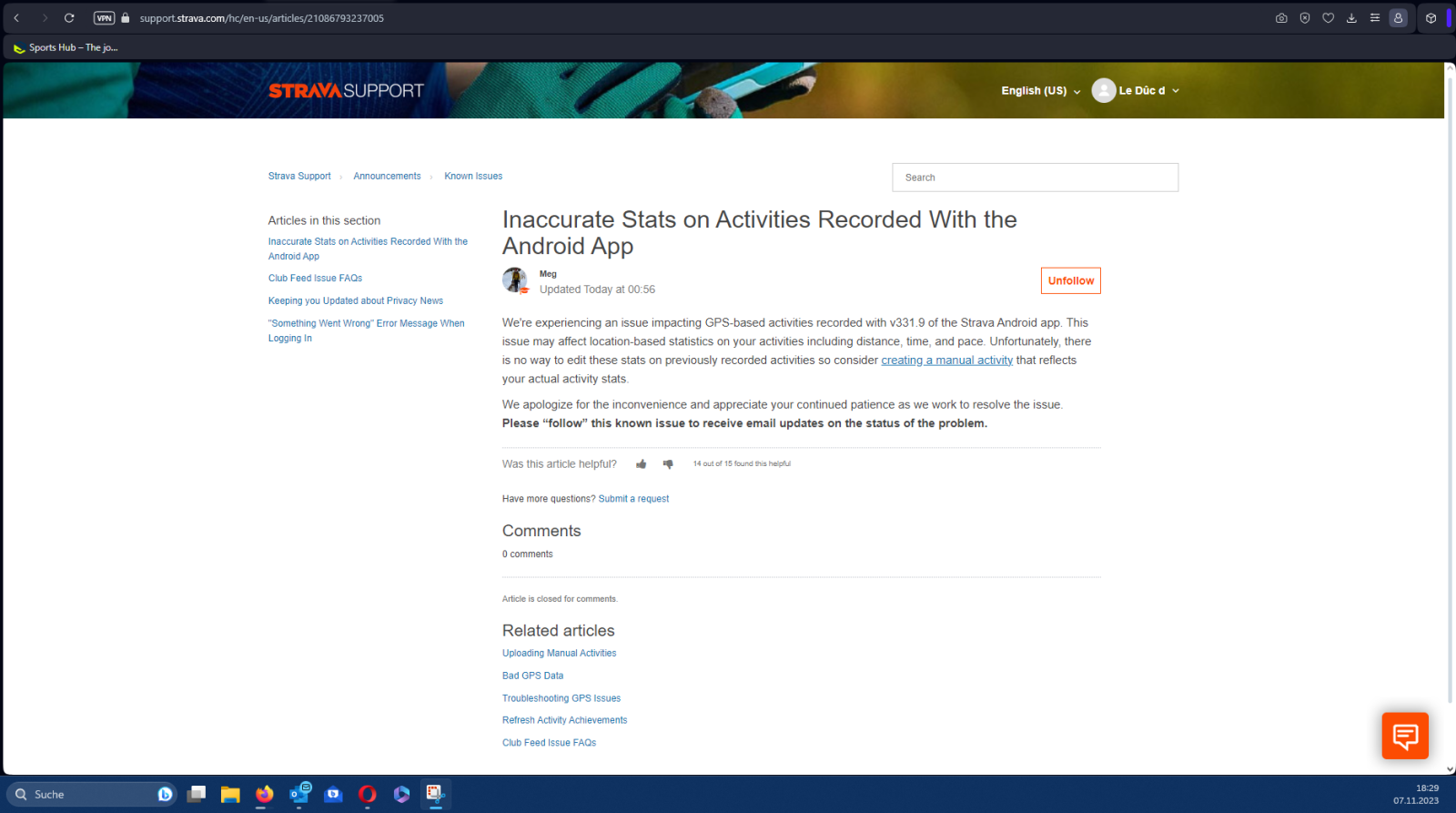Open related article 'Troubleshooting GPS Issues'
This screenshot has width=1456, height=813.
tap(561, 699)
